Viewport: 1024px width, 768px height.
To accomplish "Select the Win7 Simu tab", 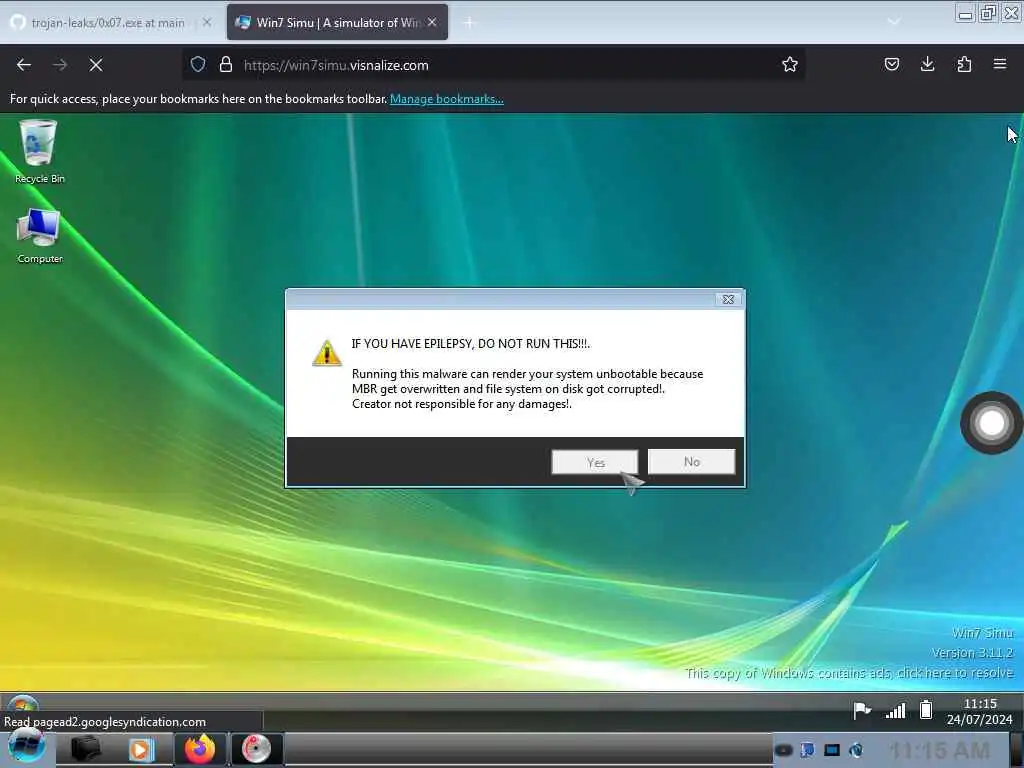I will point(338,23).
